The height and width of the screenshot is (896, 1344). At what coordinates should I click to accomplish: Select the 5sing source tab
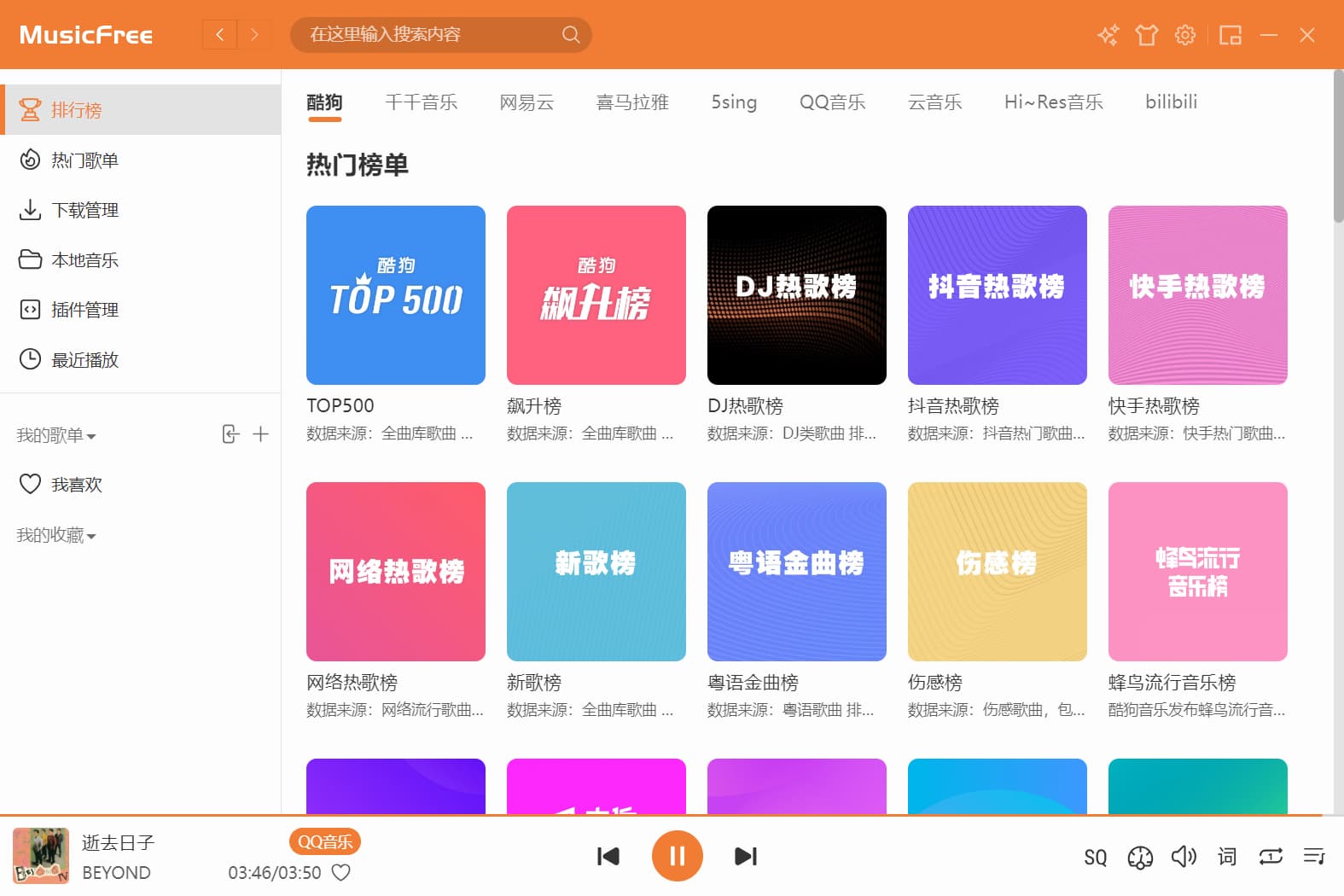(734, 102)
